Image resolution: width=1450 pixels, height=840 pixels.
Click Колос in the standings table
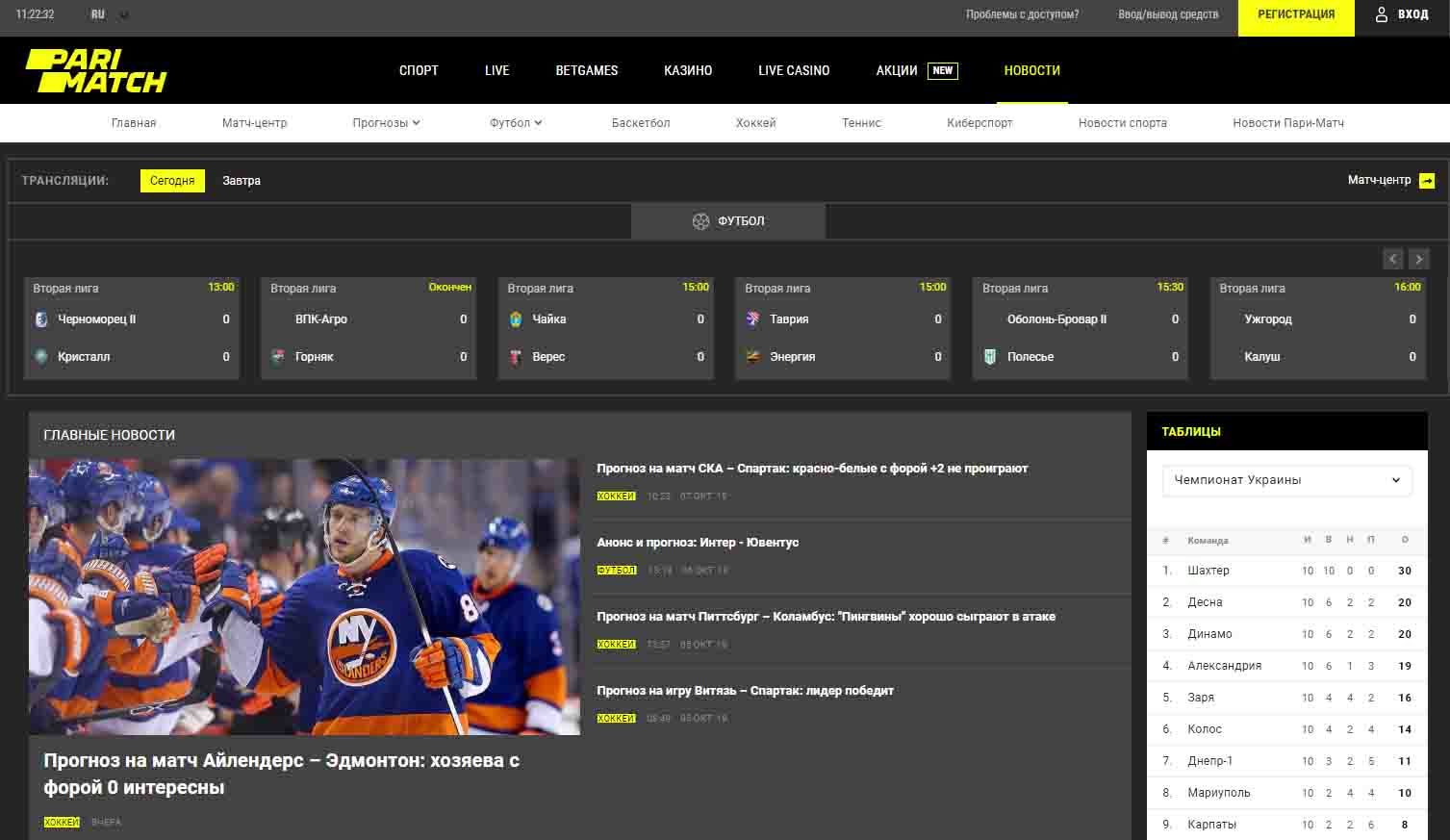coord(1205,729)
